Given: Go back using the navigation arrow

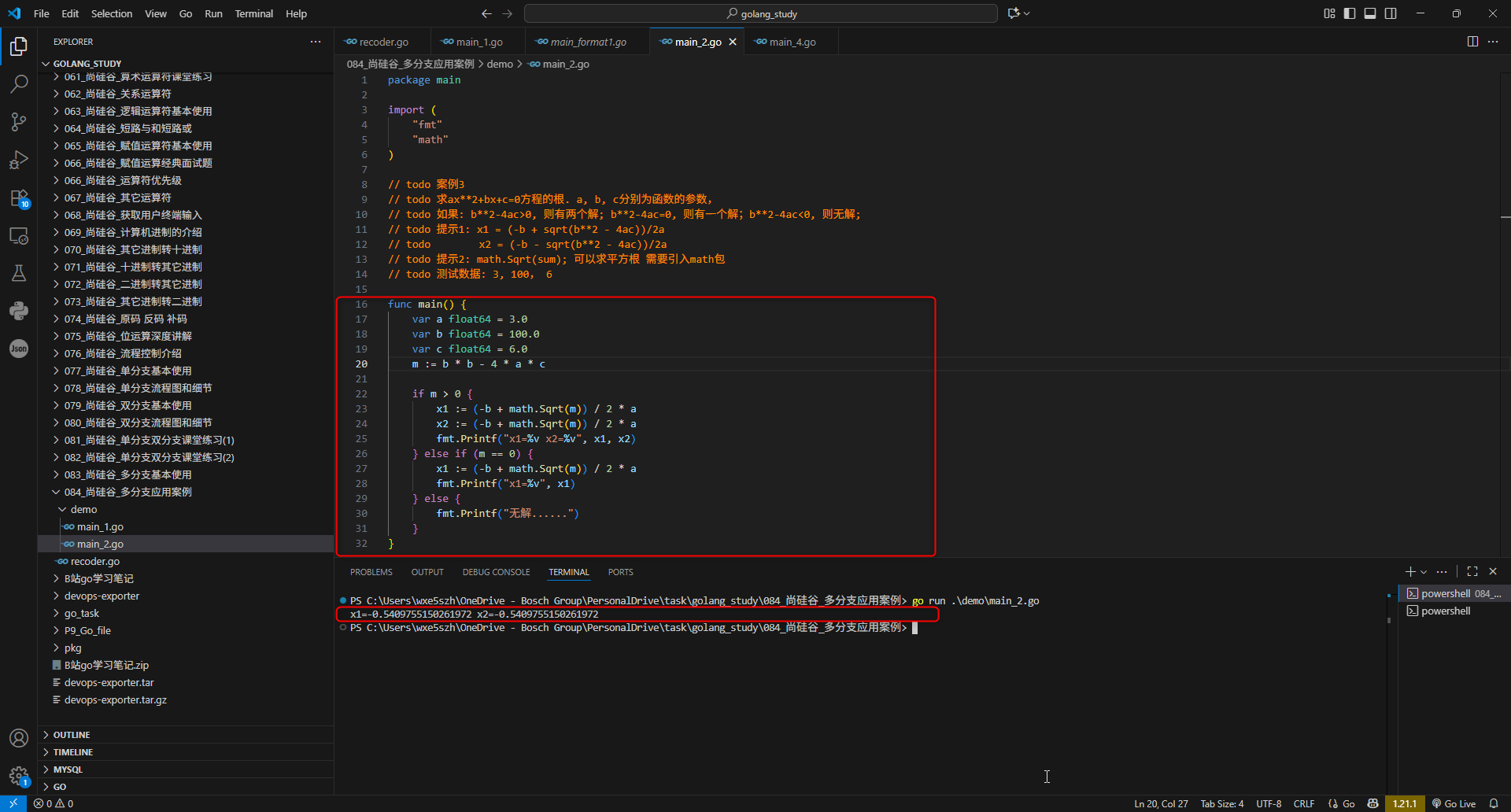Looking at the screenshot, I should [486, 13].
